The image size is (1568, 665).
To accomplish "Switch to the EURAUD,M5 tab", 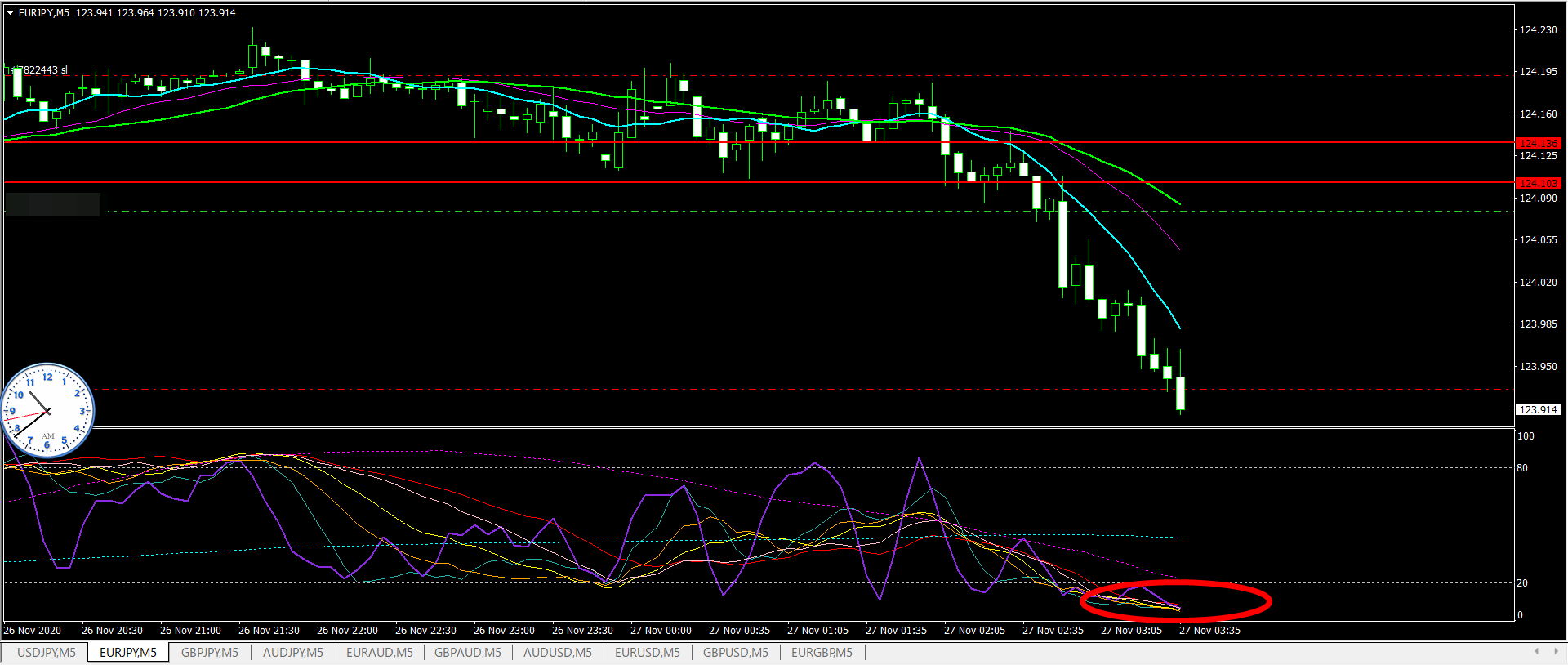I will pos(379,652).
